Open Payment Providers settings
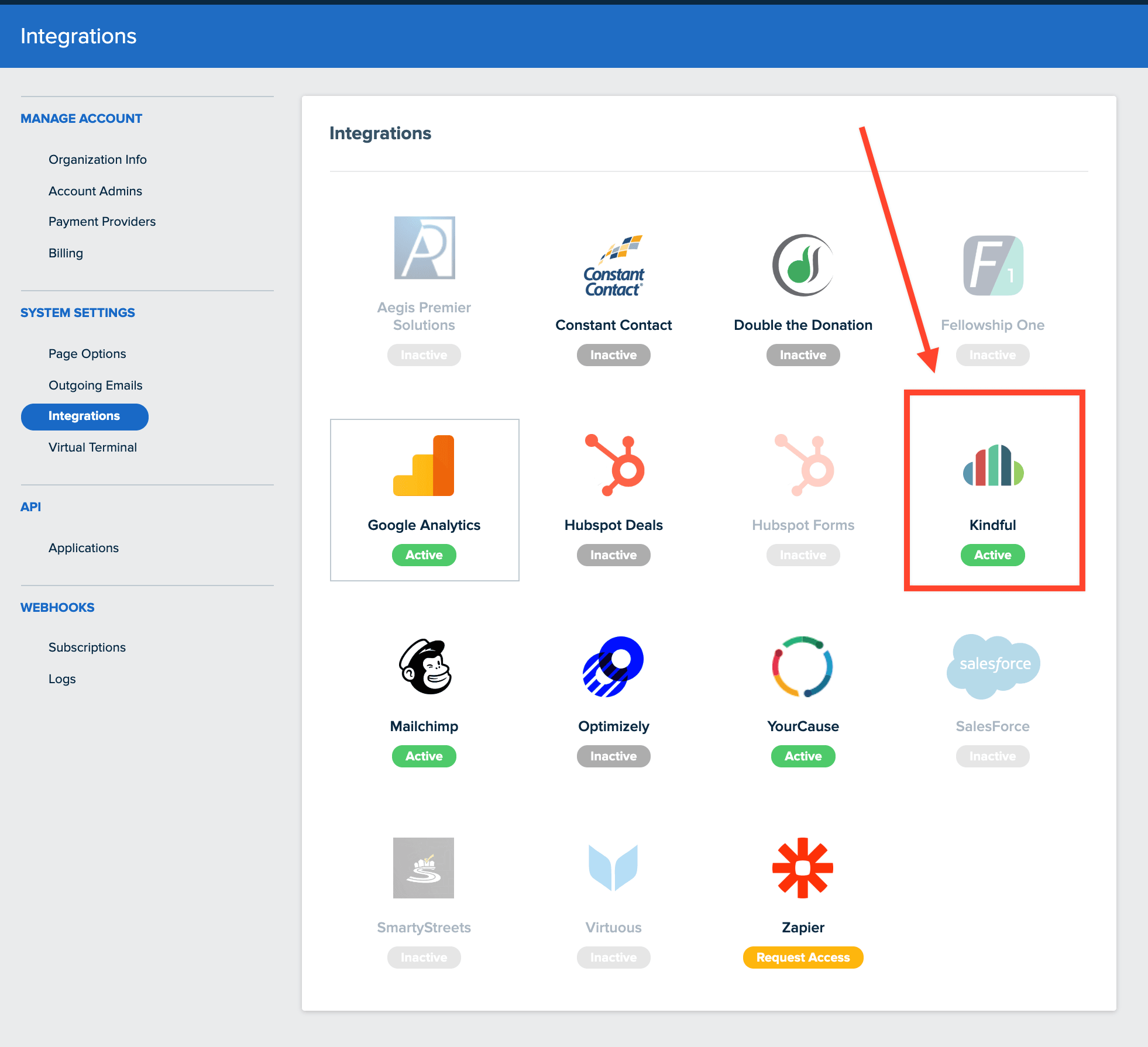Screen dimensions: 1148x1047 pyautogui.click(x=102, y=222)
